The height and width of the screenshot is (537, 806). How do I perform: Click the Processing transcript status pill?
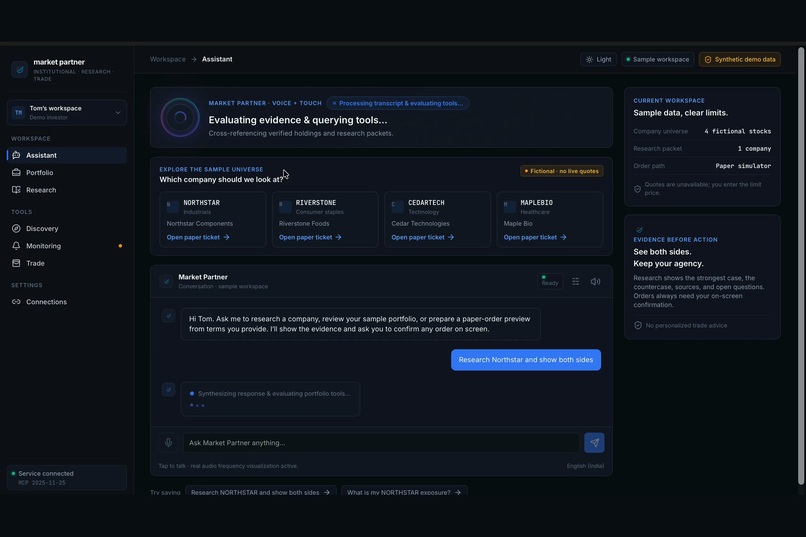(x=398, y=103)
